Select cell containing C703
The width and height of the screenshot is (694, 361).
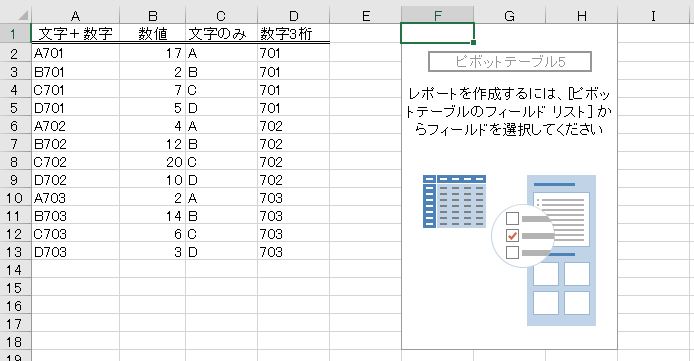click(75, 234)
